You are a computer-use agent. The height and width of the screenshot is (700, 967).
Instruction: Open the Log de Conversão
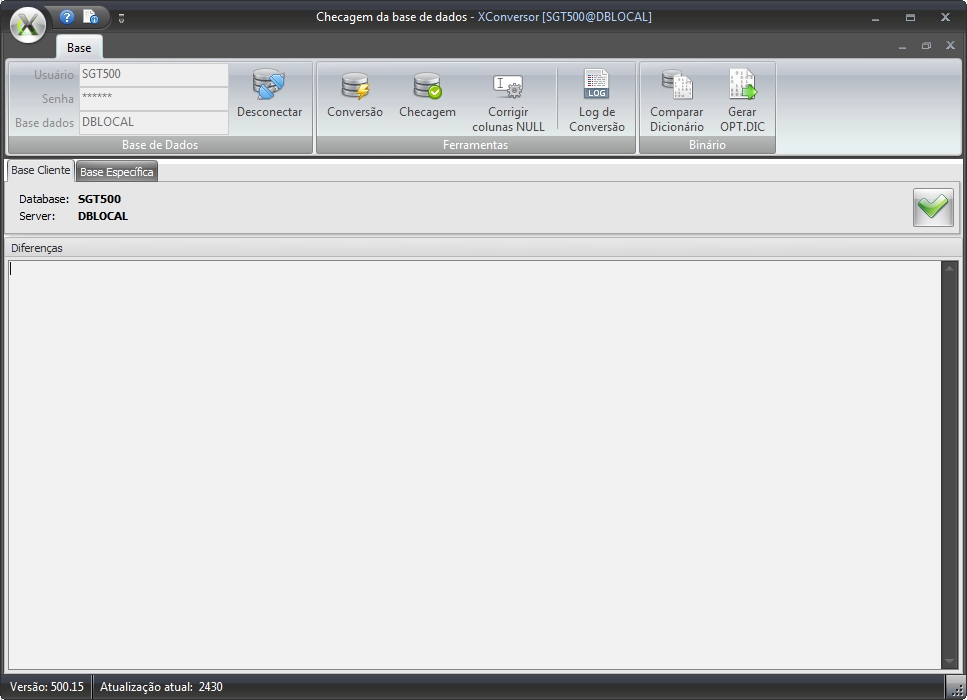click(x=596, y=101)
